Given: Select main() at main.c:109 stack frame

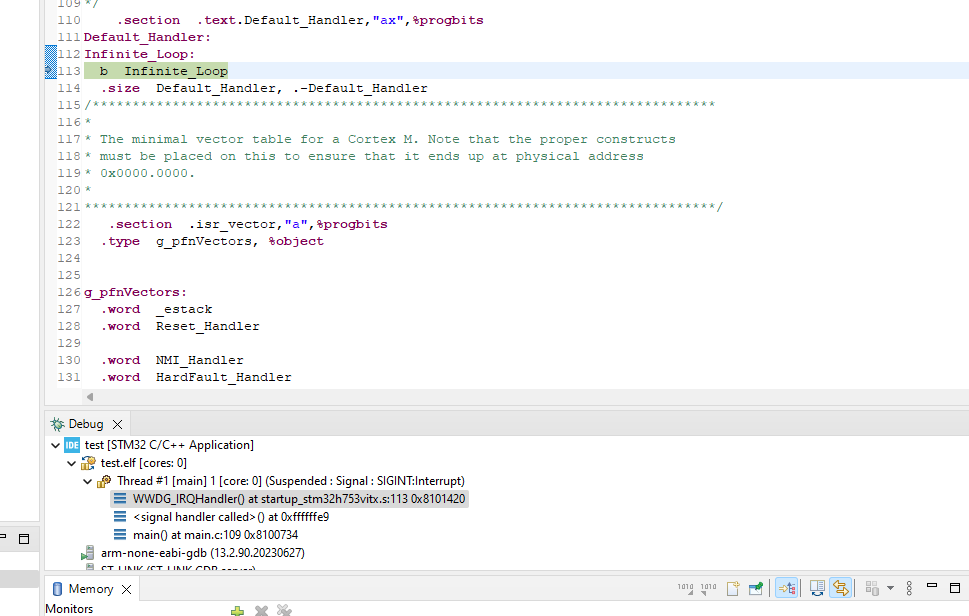Looking at the screenshot, I should (215, 534).
